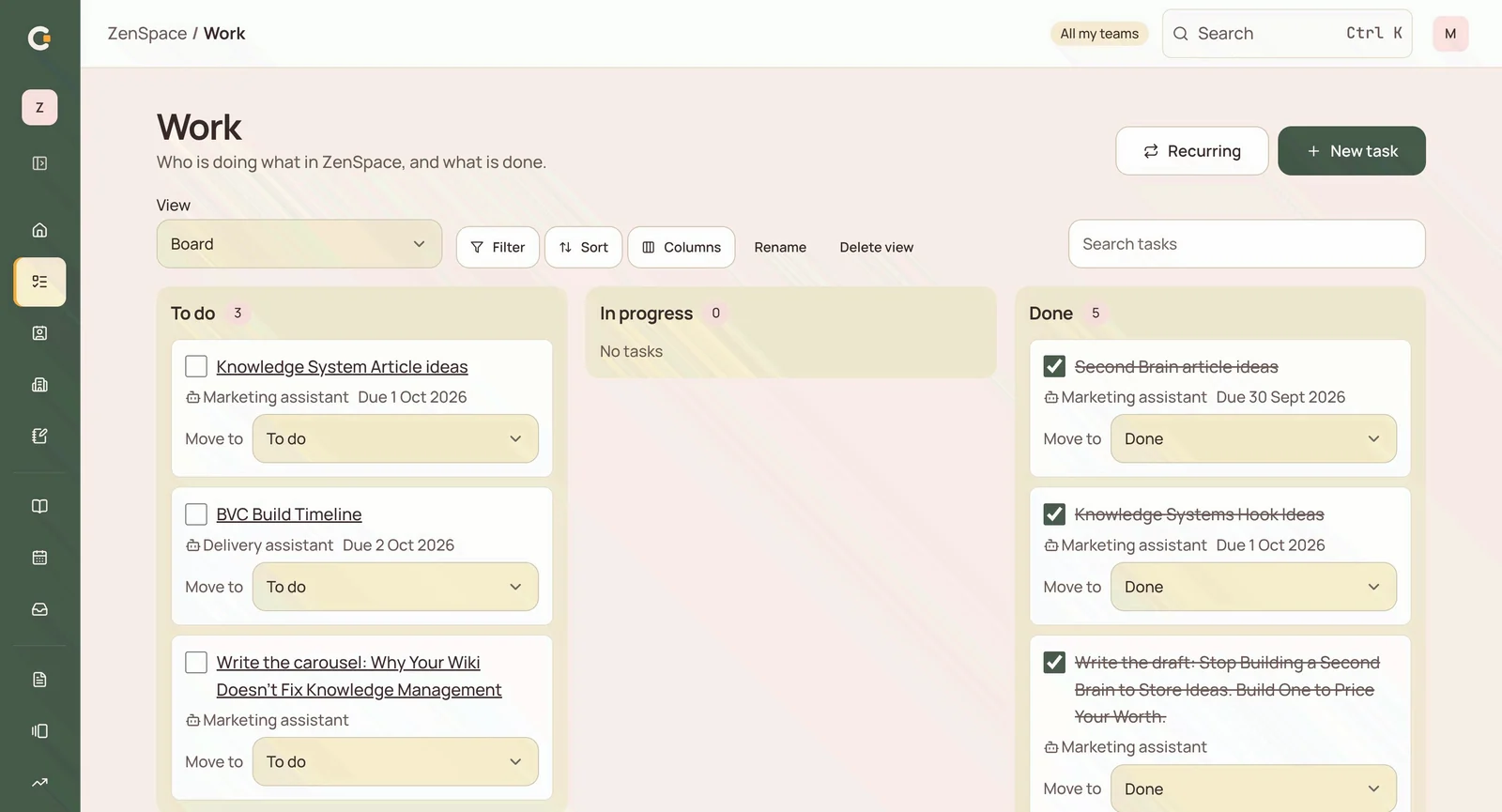
Task: Uncheck the Knowledge Systems Hook Ideas checkbox
Action: [1054, 514]
